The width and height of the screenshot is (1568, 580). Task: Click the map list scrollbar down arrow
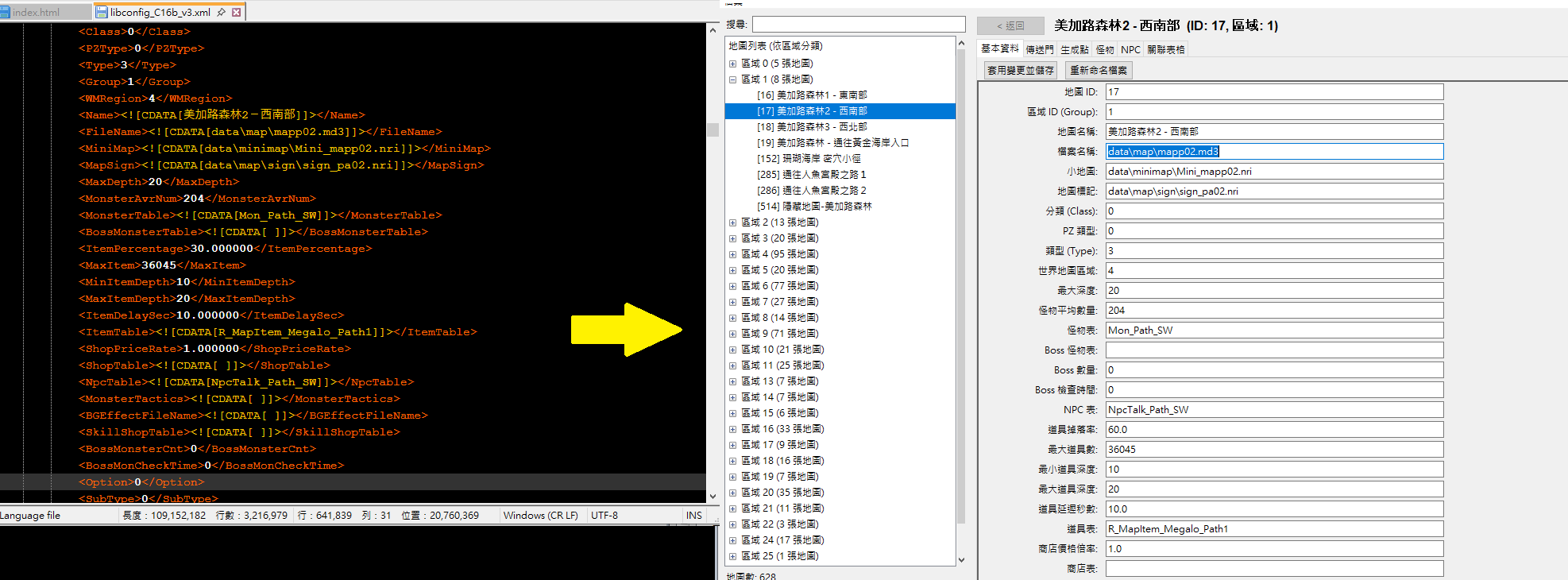click(961, 559)
